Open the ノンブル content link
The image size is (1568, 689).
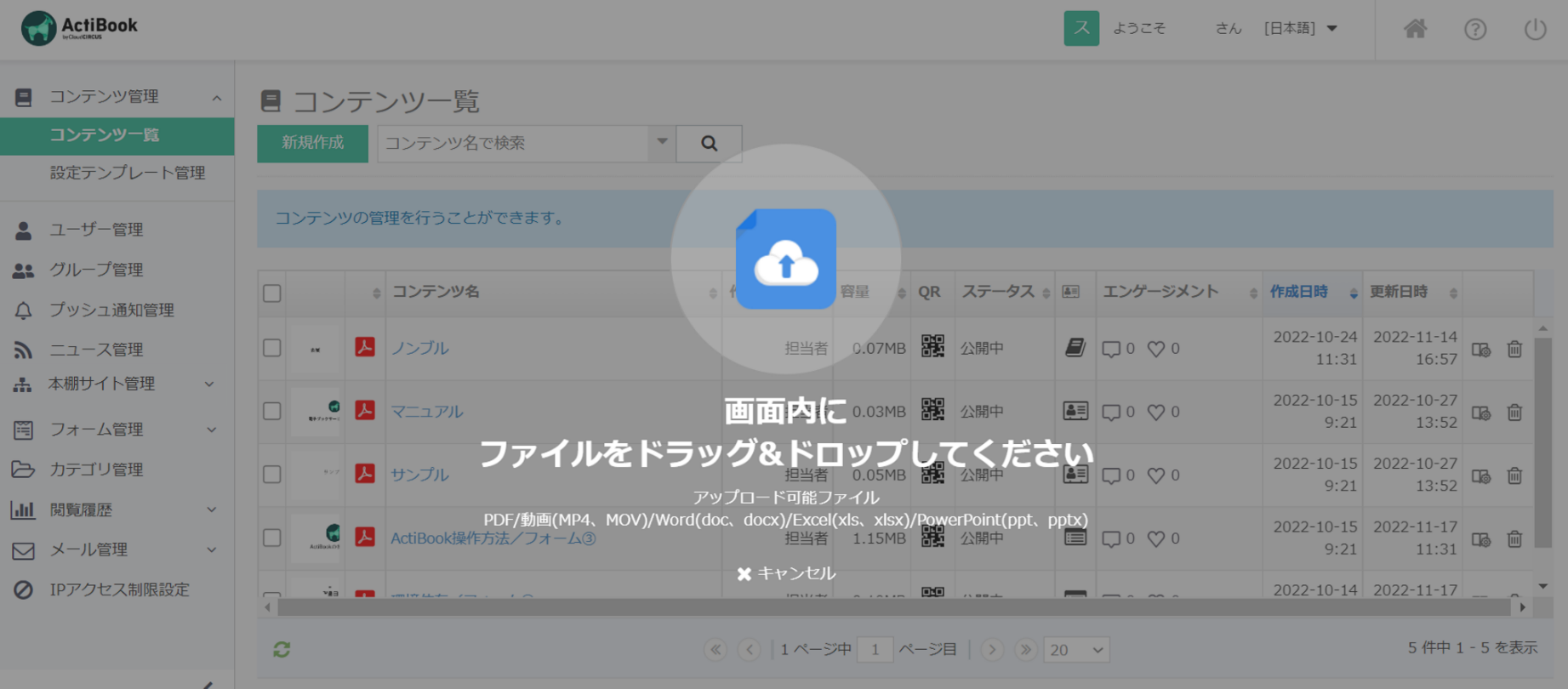point(419,348)
